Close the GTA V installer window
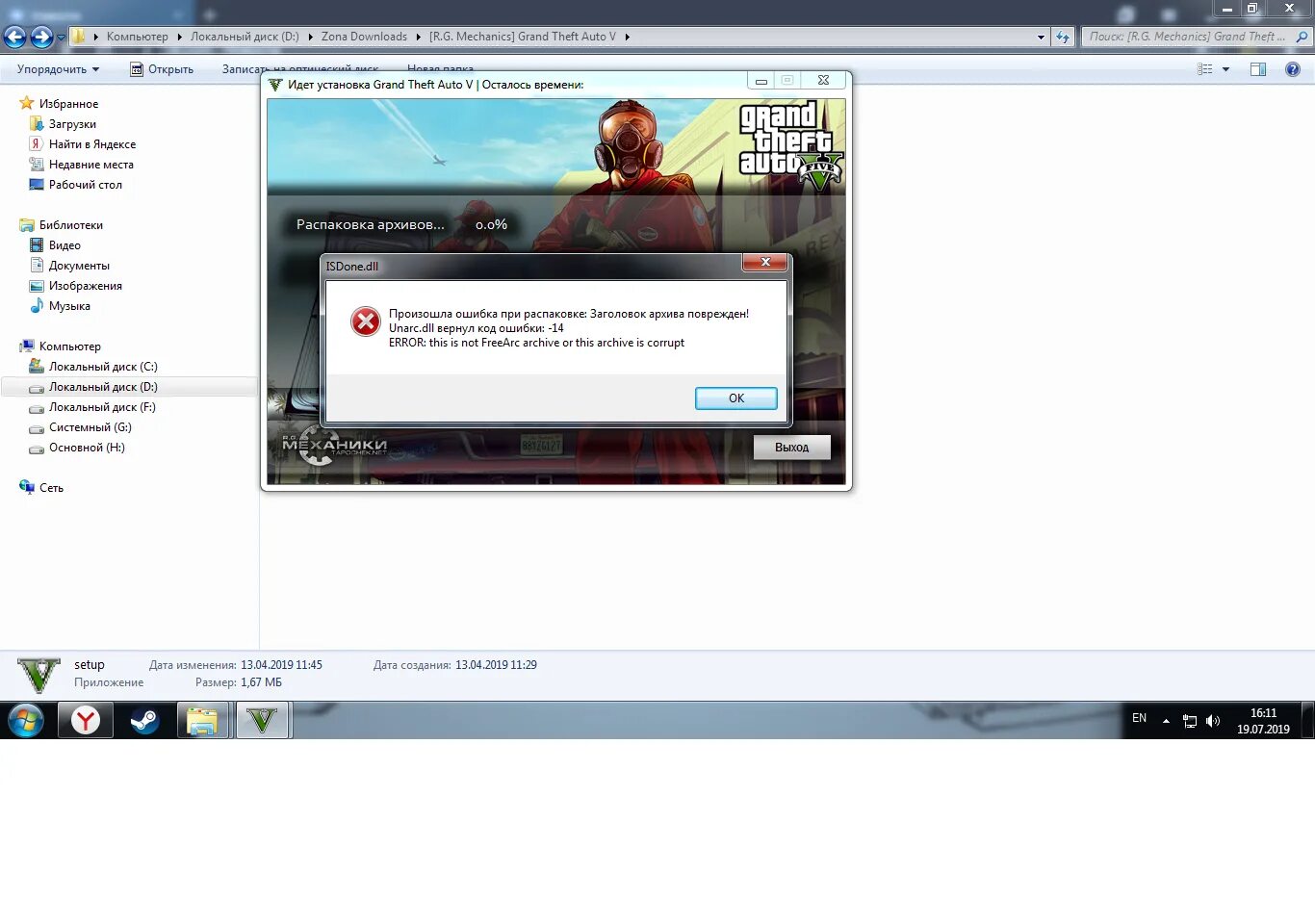Viewport: 1315px width, 924px height. point(823,81)
